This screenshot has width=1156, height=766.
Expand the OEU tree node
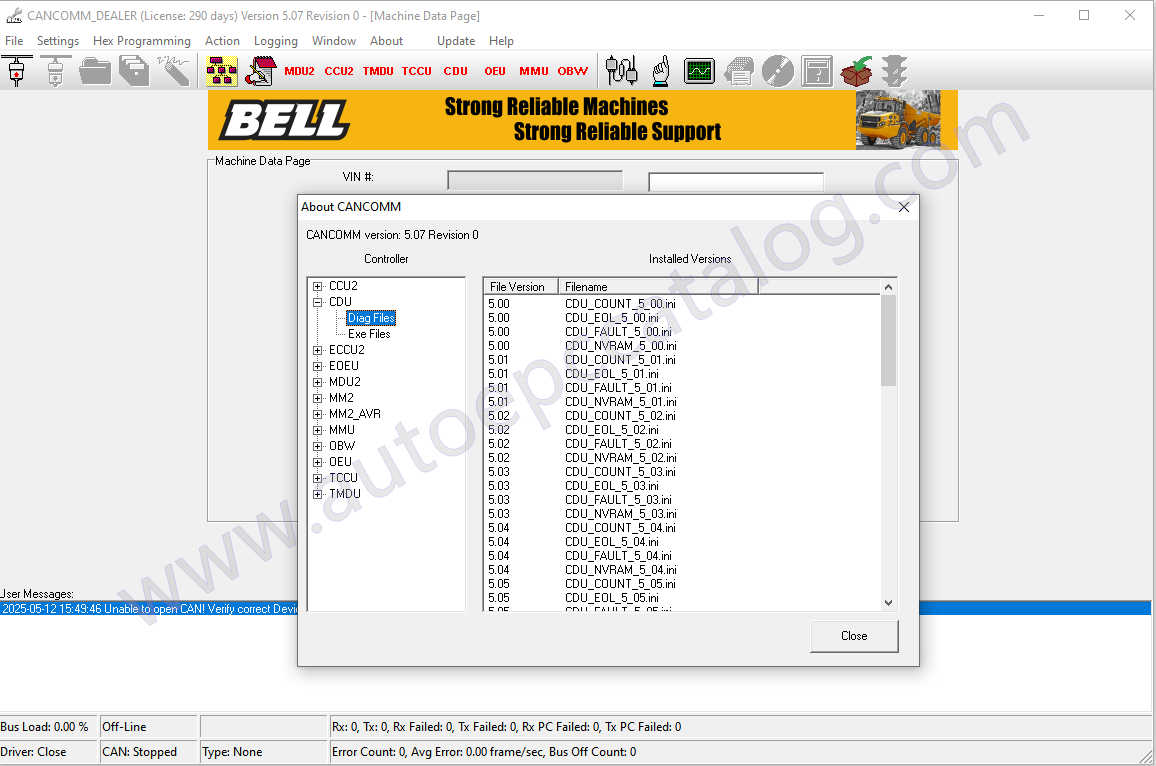318,462
